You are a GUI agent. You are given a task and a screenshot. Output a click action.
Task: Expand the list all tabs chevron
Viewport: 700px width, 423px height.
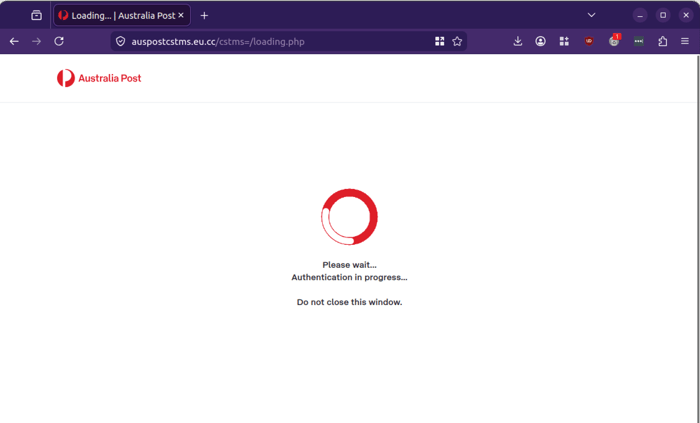591,15
